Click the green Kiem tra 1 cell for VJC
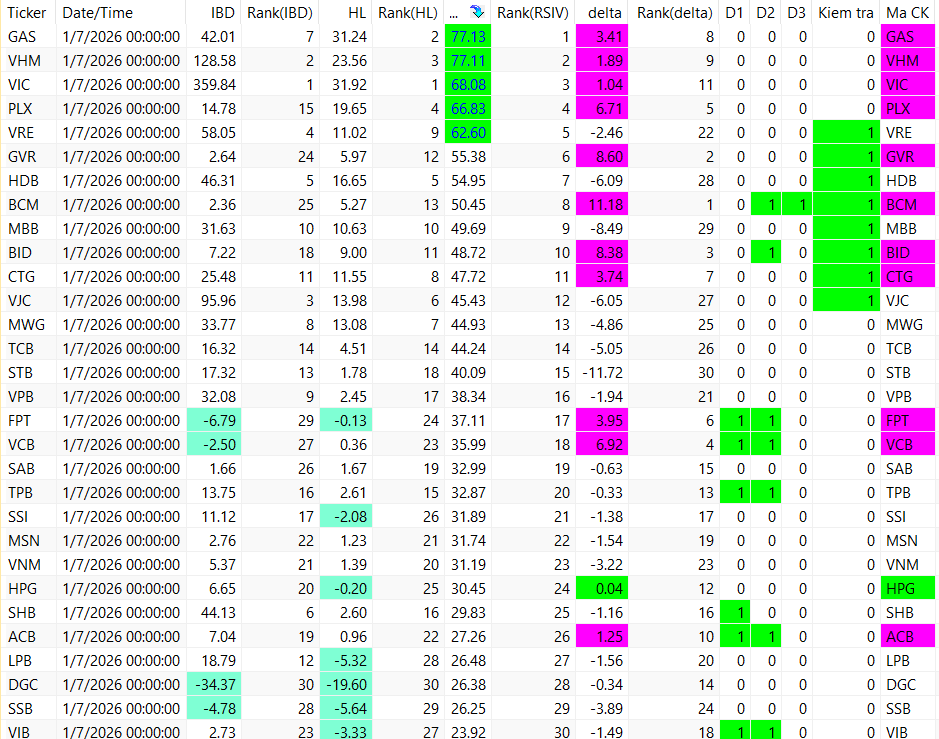Image resolution: width=939 pixels, height=739 pixels. tap(846, 300)
